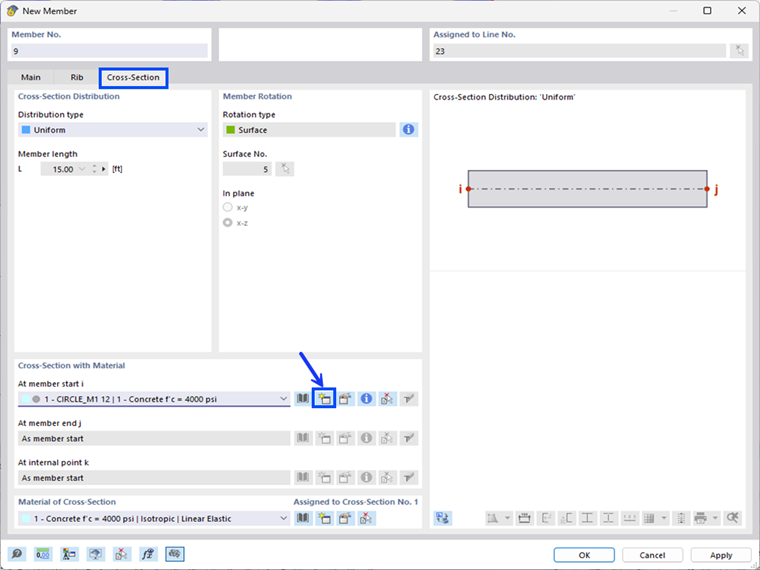Open view shape dropdown arrow in preview toolbar

(507, 518)
